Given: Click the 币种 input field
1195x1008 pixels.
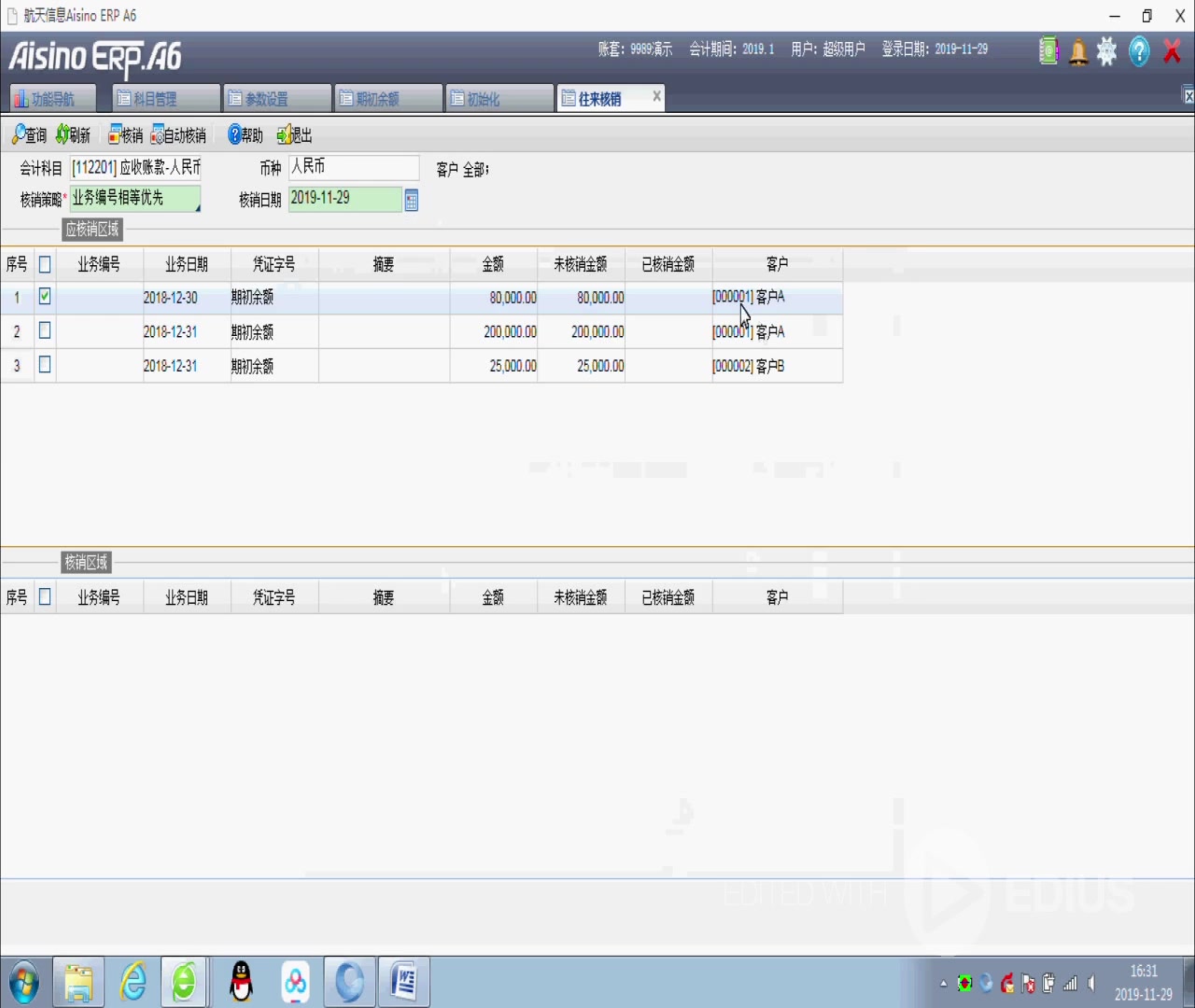Looking at the screenshot, I should [354, 168].
